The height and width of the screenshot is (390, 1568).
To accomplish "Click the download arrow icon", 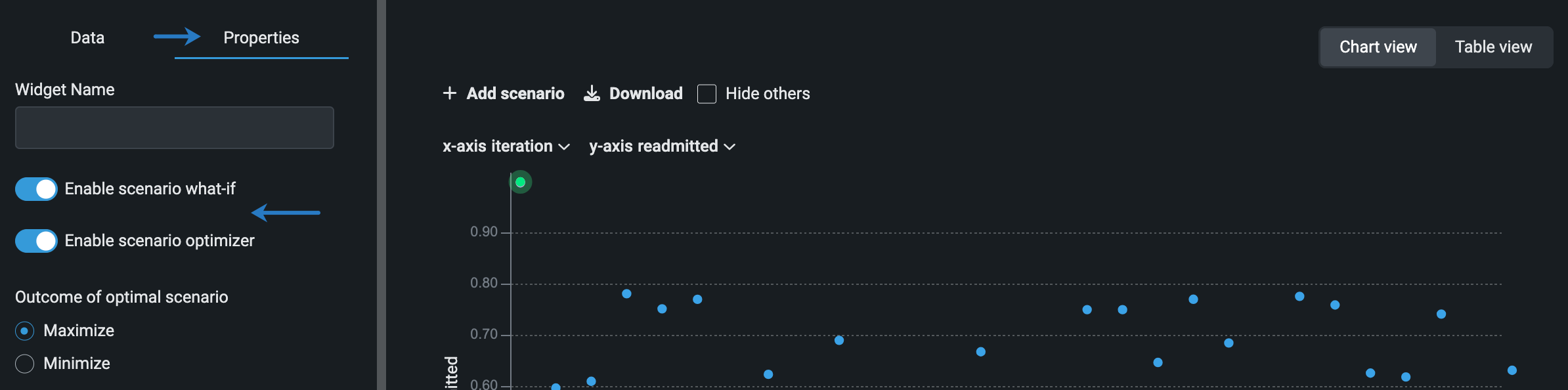I will [x=592, y=93].
